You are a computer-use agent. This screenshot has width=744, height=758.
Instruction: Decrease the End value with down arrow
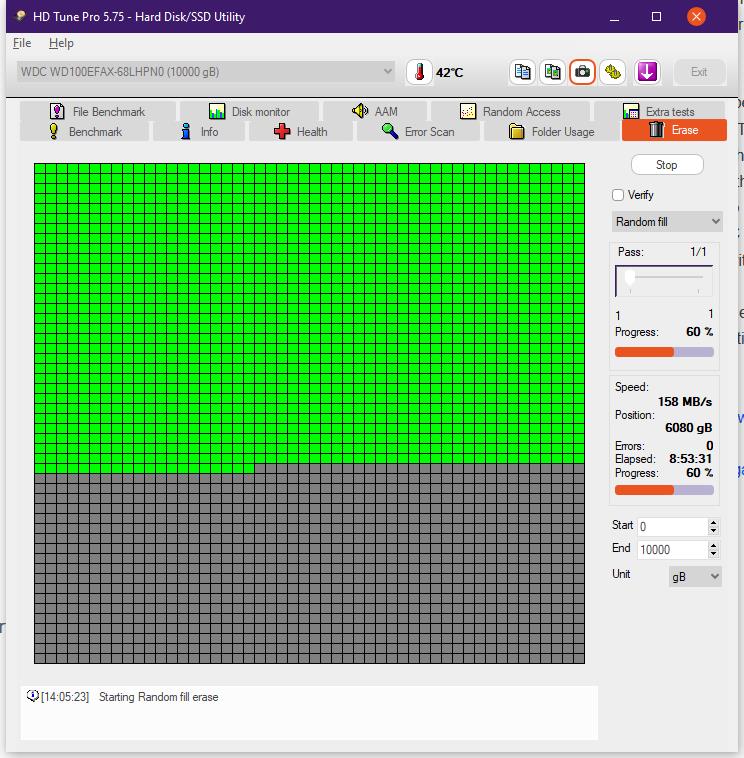coord(714,554)
